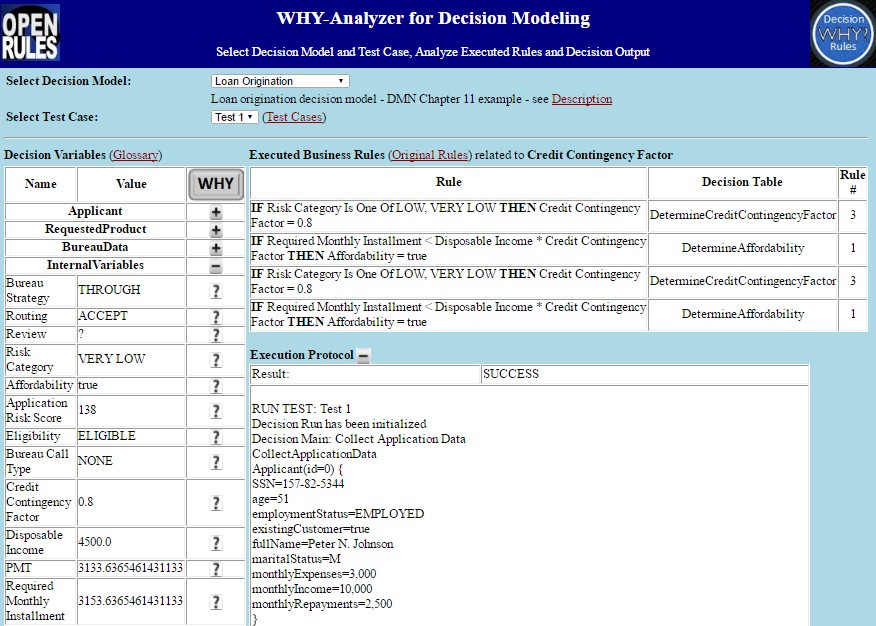The image size is (876, 626).
Task: Open the Description link
Action: point(582,99)
